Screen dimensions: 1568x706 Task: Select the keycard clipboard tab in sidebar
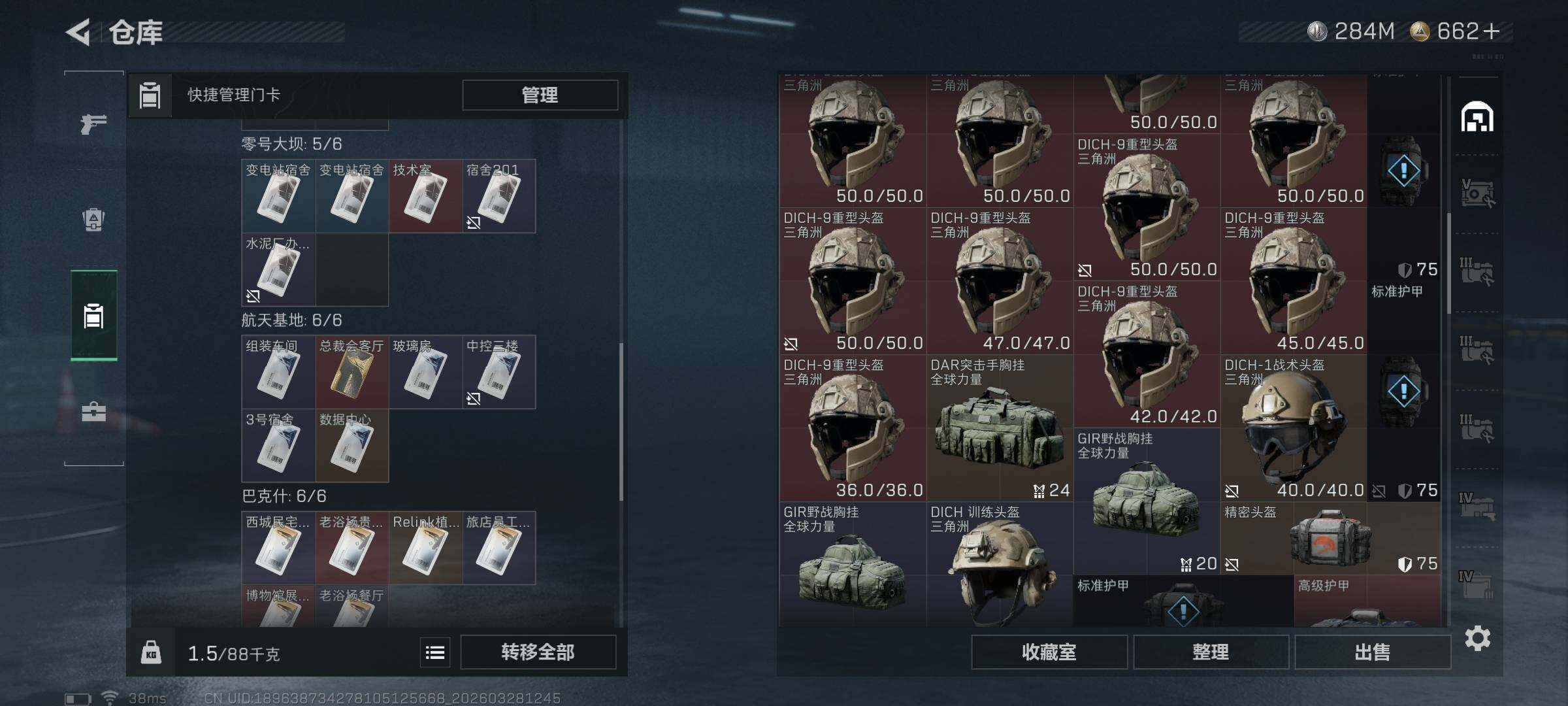tap(94, 316)
